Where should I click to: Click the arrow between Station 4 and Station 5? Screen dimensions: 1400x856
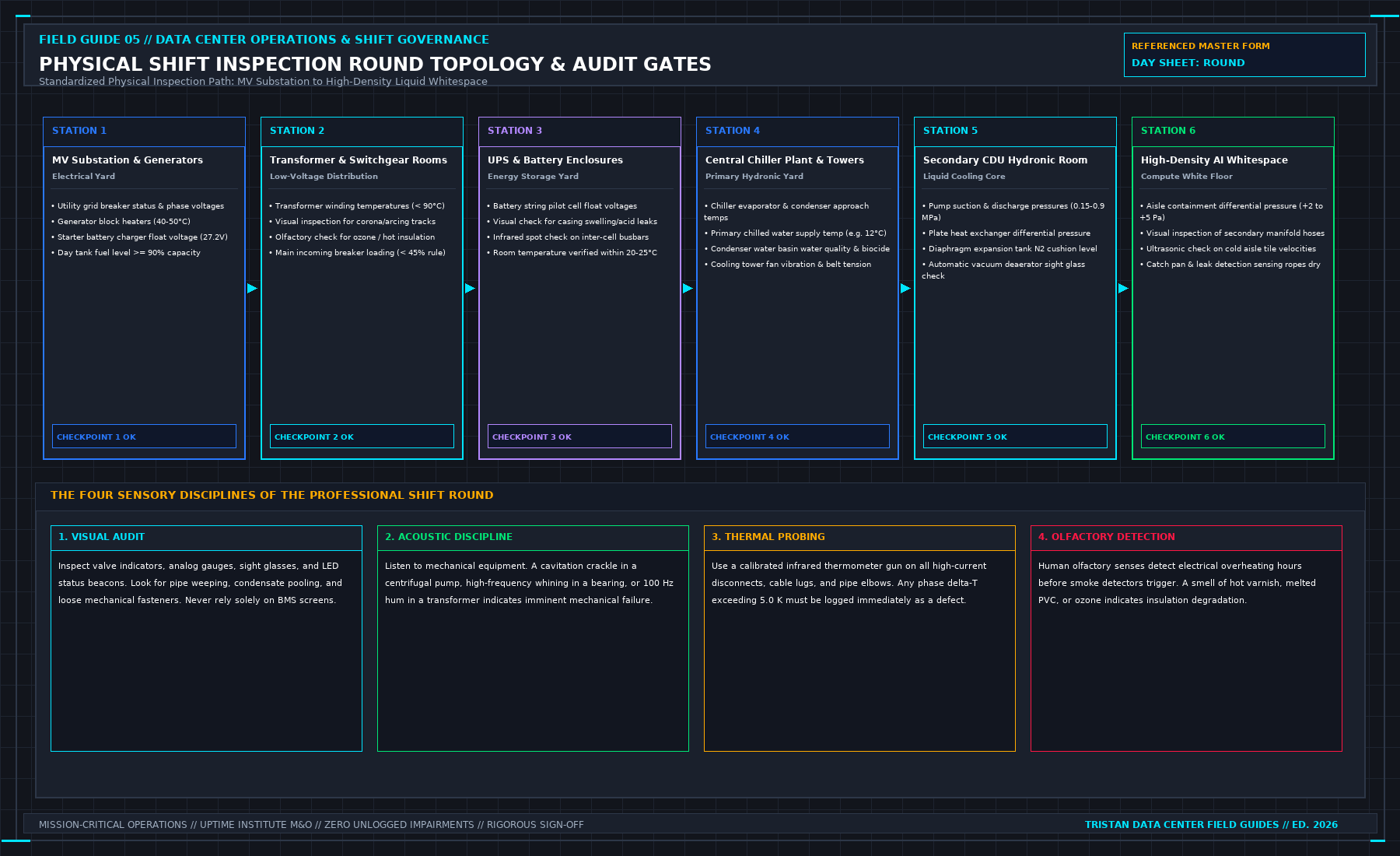(905, 288)
